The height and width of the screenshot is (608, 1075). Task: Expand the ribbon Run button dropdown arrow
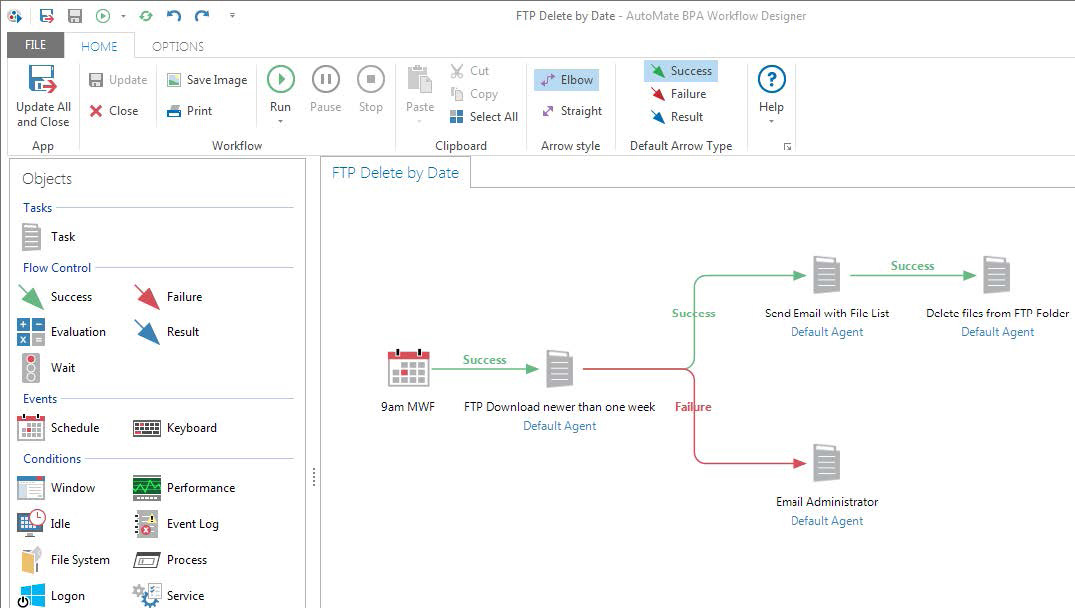(x=280, y=122)
